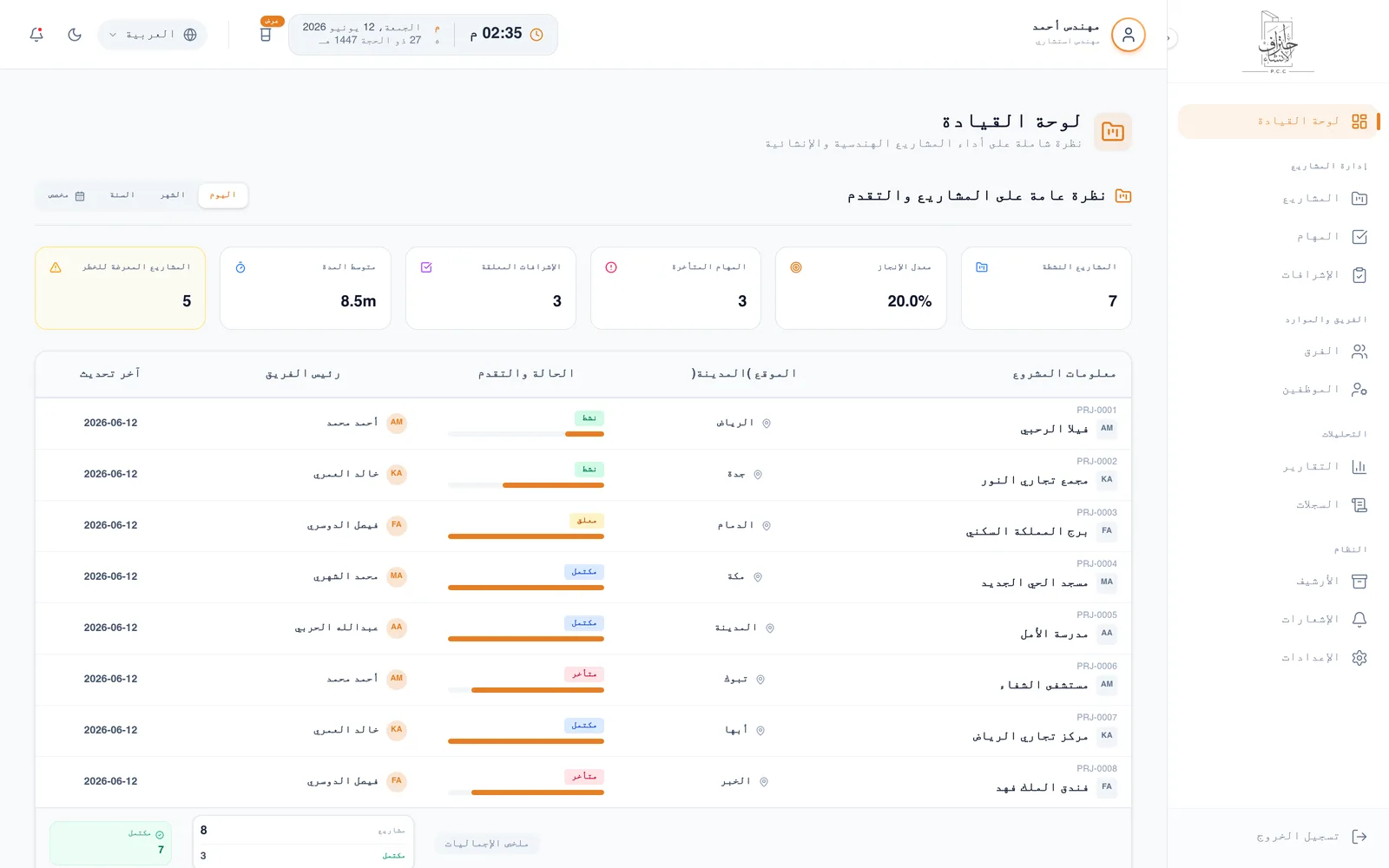Click the المشاريع folder icon in the sidebar

click(1359, 199)
